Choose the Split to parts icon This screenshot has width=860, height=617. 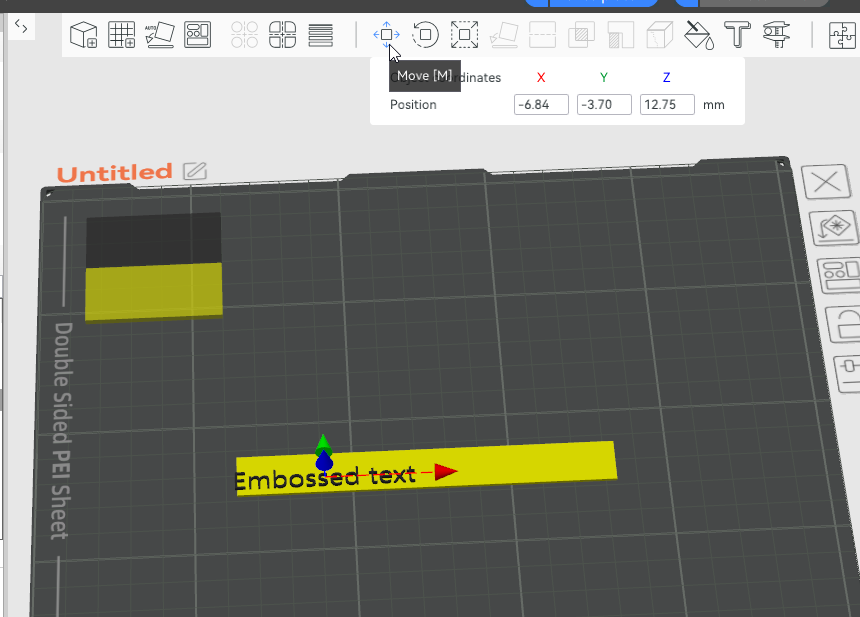coord(282,35)
